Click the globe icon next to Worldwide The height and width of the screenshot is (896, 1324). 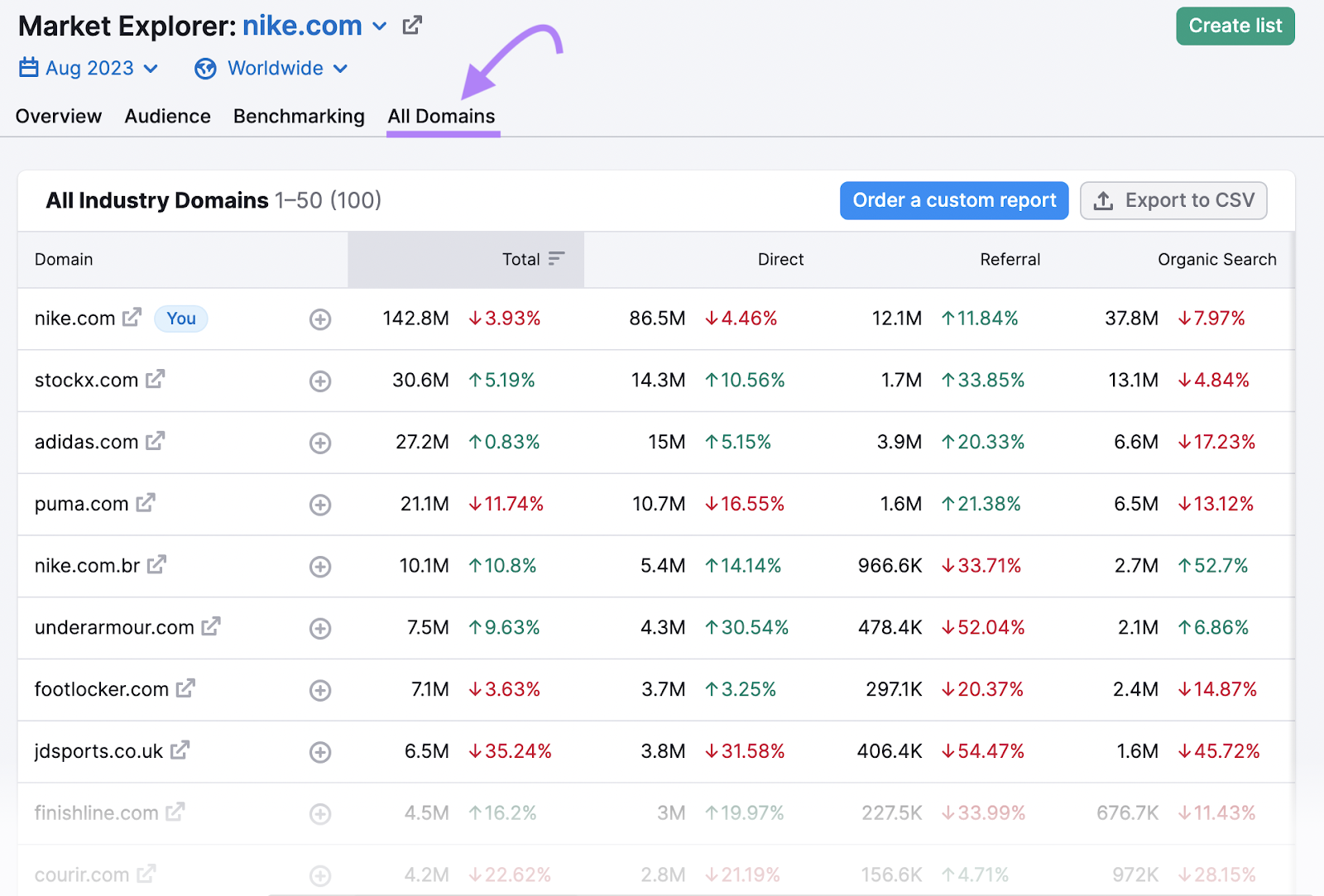205,68
